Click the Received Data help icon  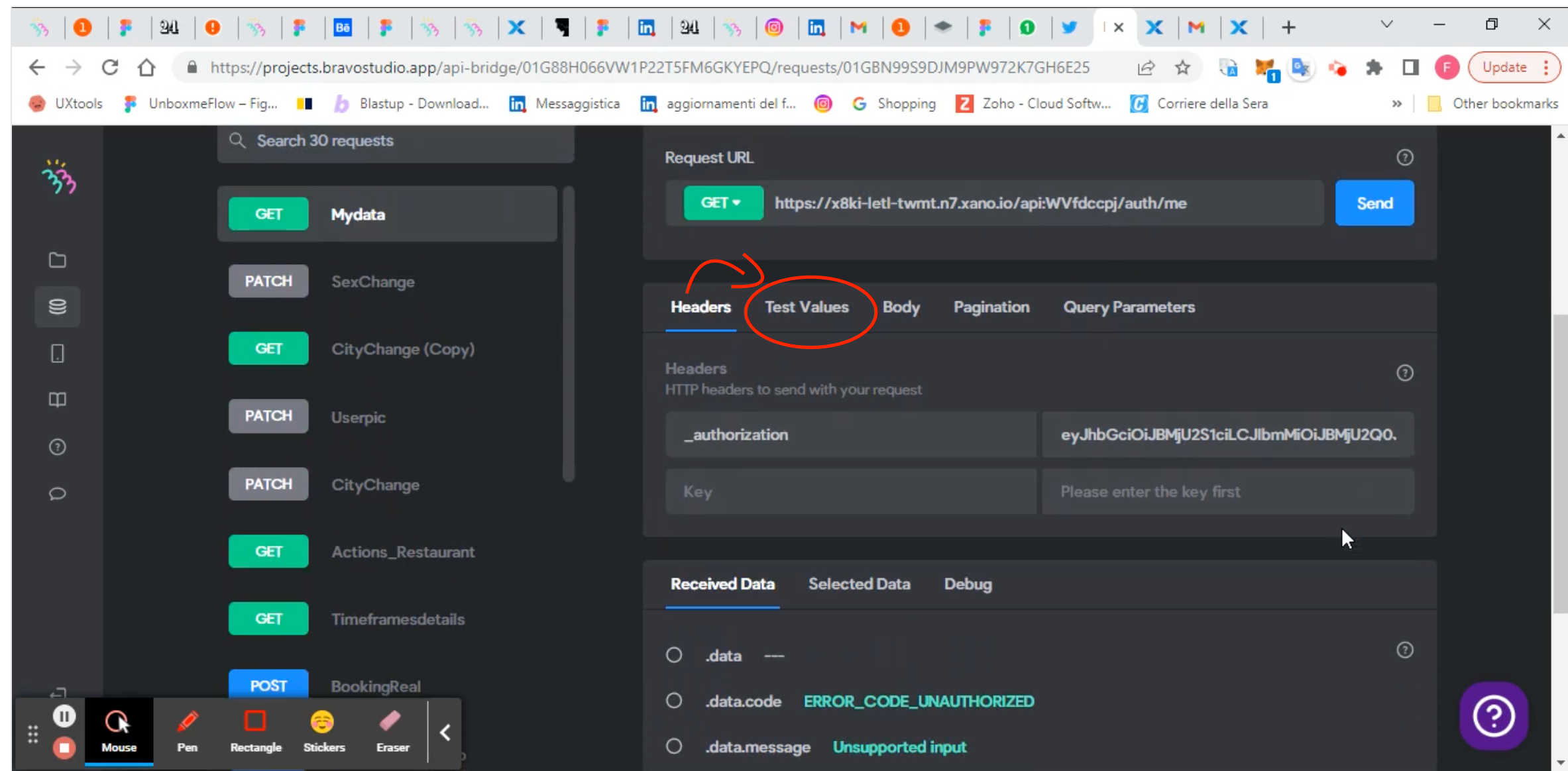(x=1404, y=650)
